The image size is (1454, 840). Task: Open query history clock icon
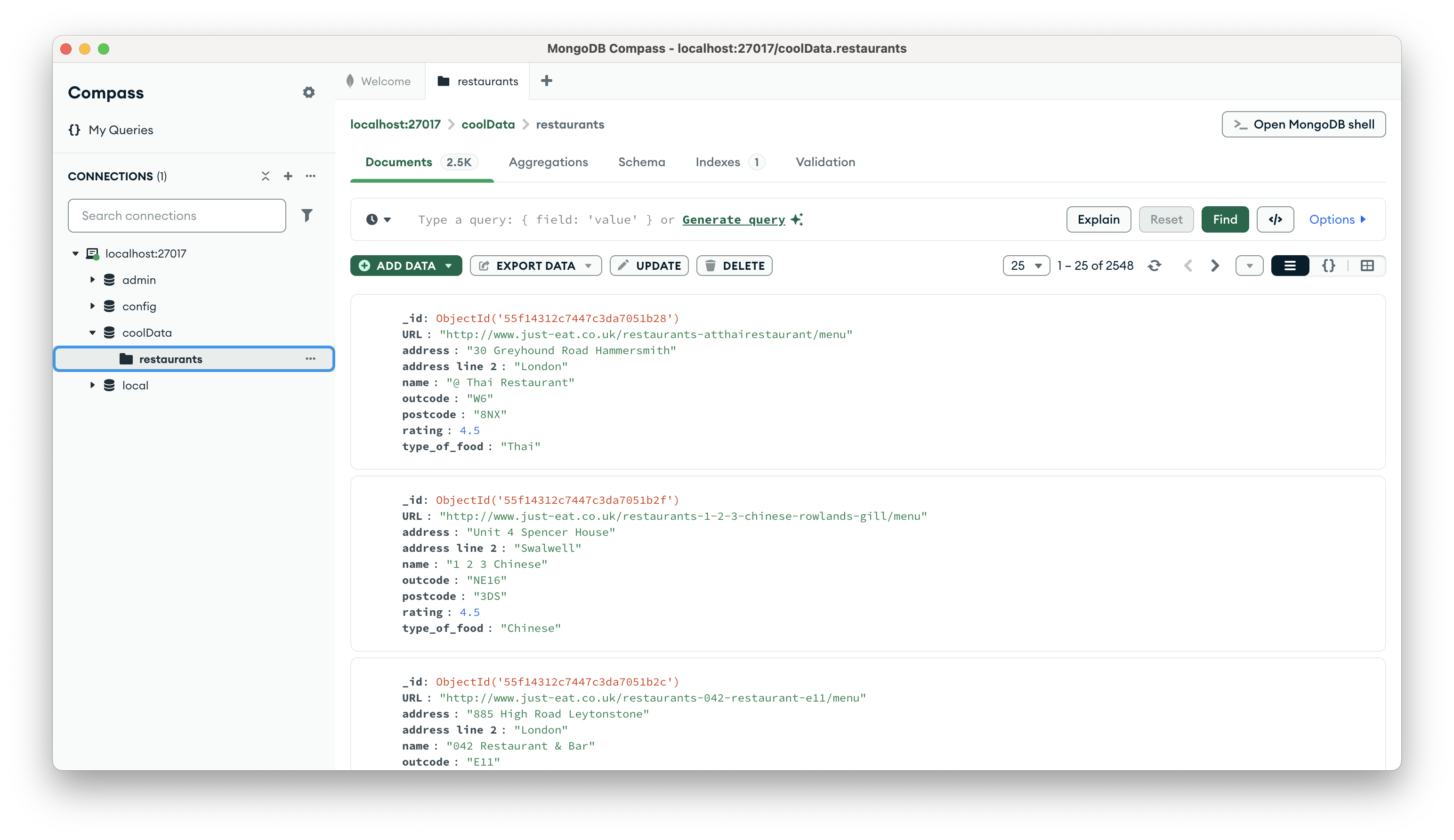click(x=378, y=219)
